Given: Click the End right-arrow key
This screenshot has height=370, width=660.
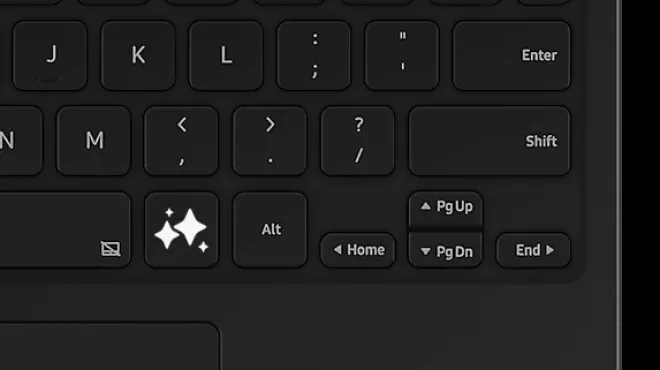Looking at the screenshot, I should pyautogui.click(x=533, y=250).
